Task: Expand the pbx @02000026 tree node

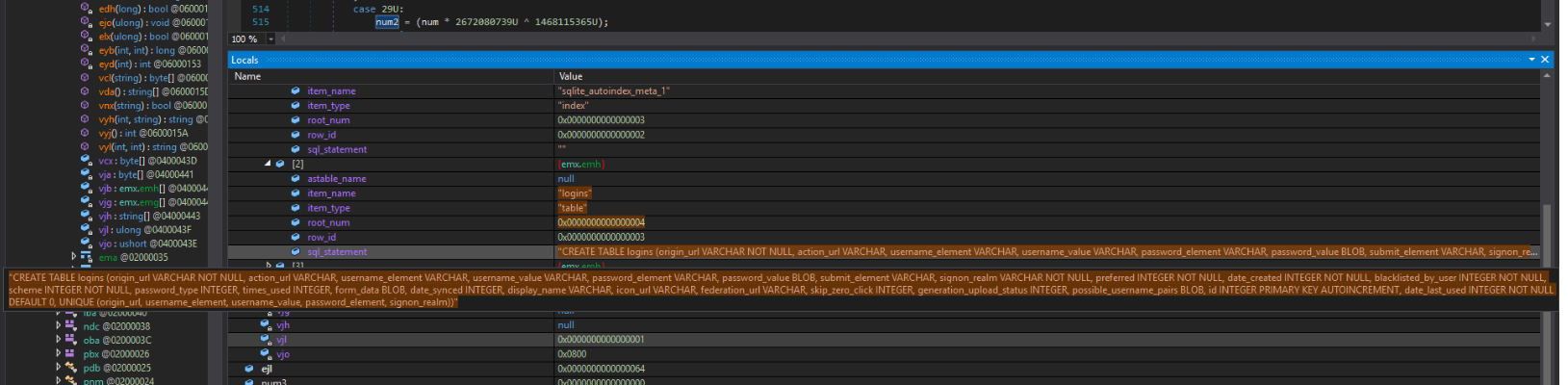Action: pos(59,354)
